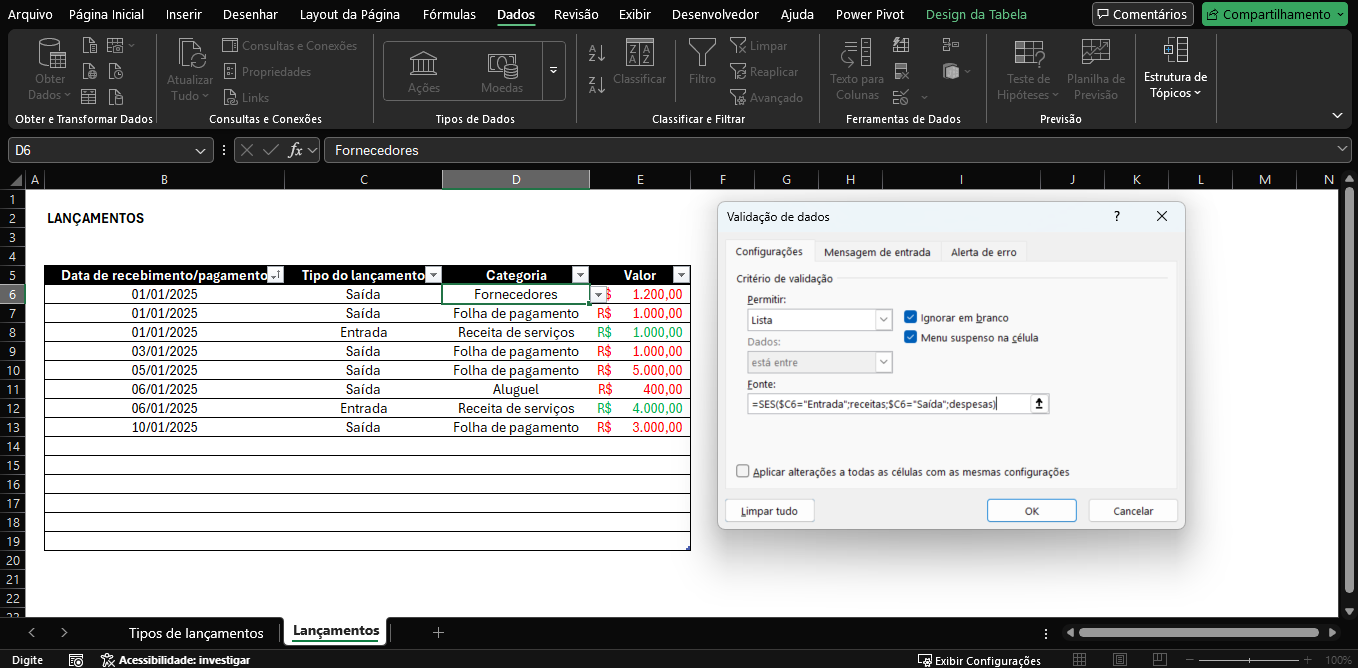Switch to Alerta de erro tab
The width and height of the screenshot is (1358, 668).
click(983, 252)
